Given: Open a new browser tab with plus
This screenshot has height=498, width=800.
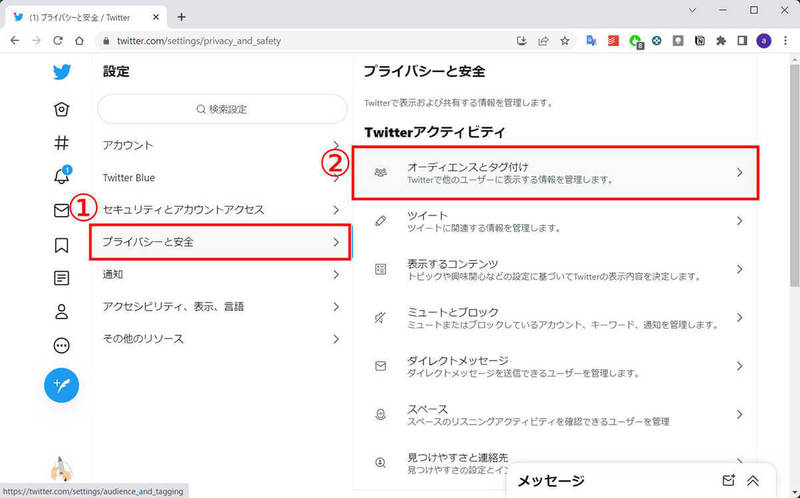Looking at the screenshot, I should pos(181,17).
